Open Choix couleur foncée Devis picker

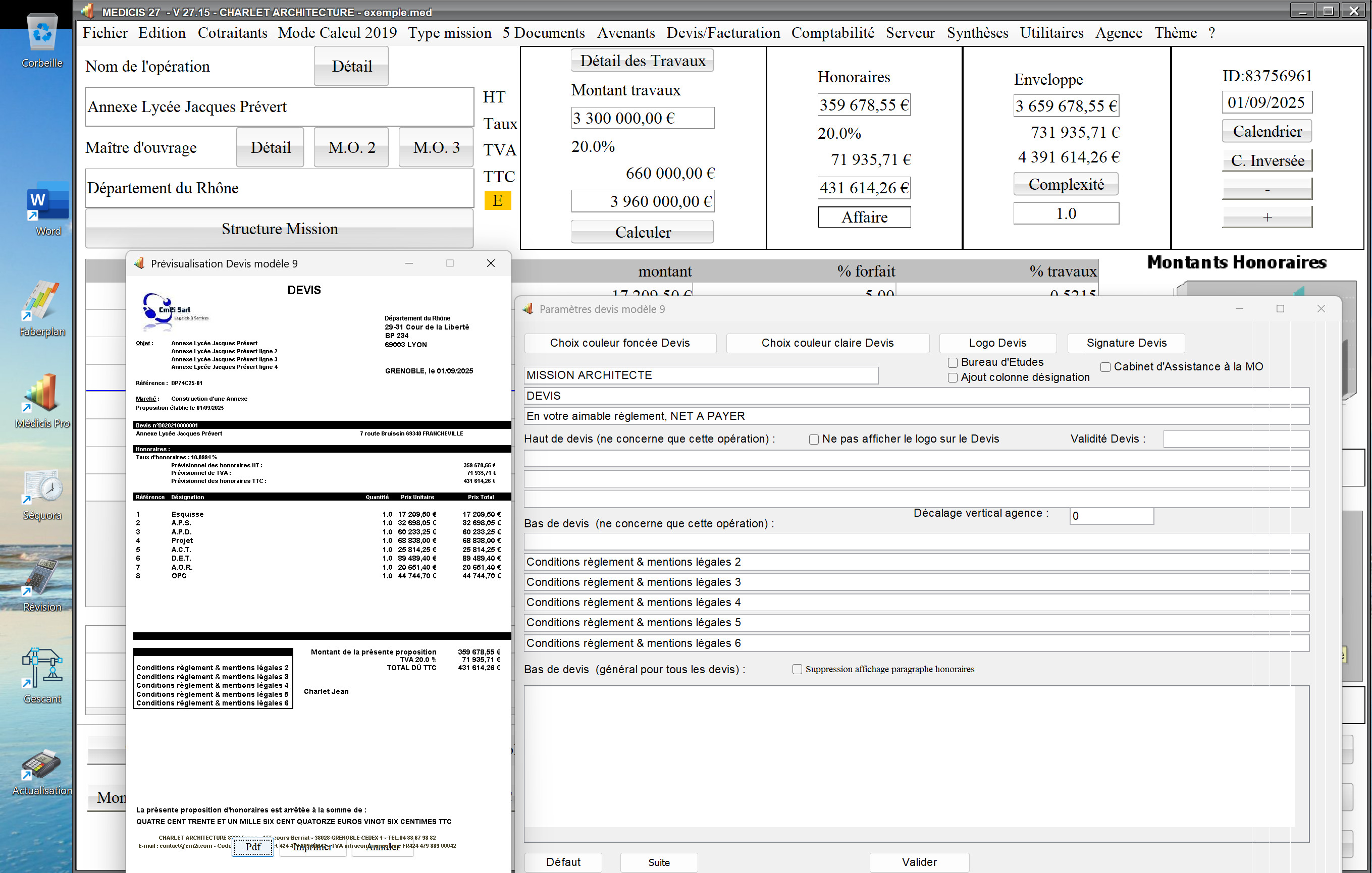[x=619, y=343]
